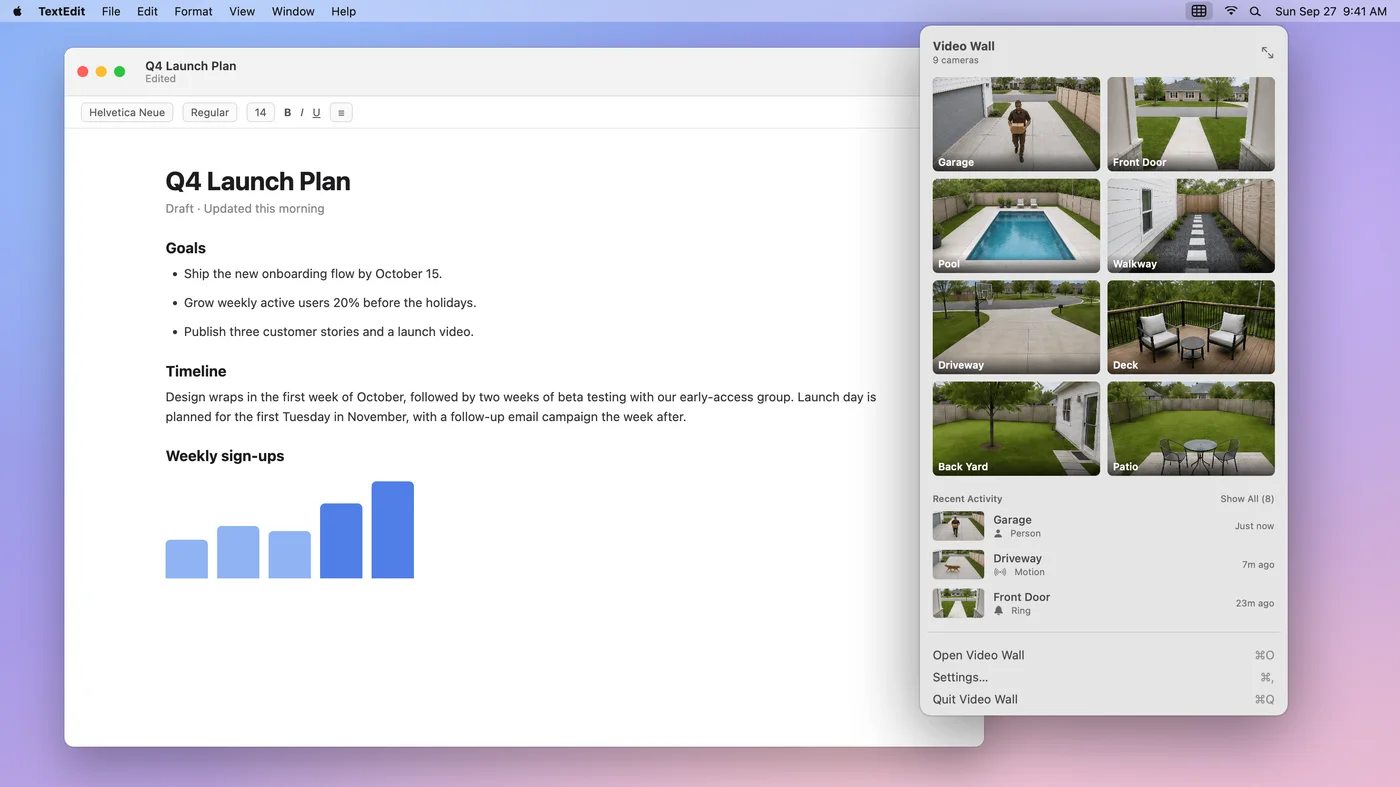Toggle underline formatting
The image size is (1400, 787).
(x=316, y=113)
